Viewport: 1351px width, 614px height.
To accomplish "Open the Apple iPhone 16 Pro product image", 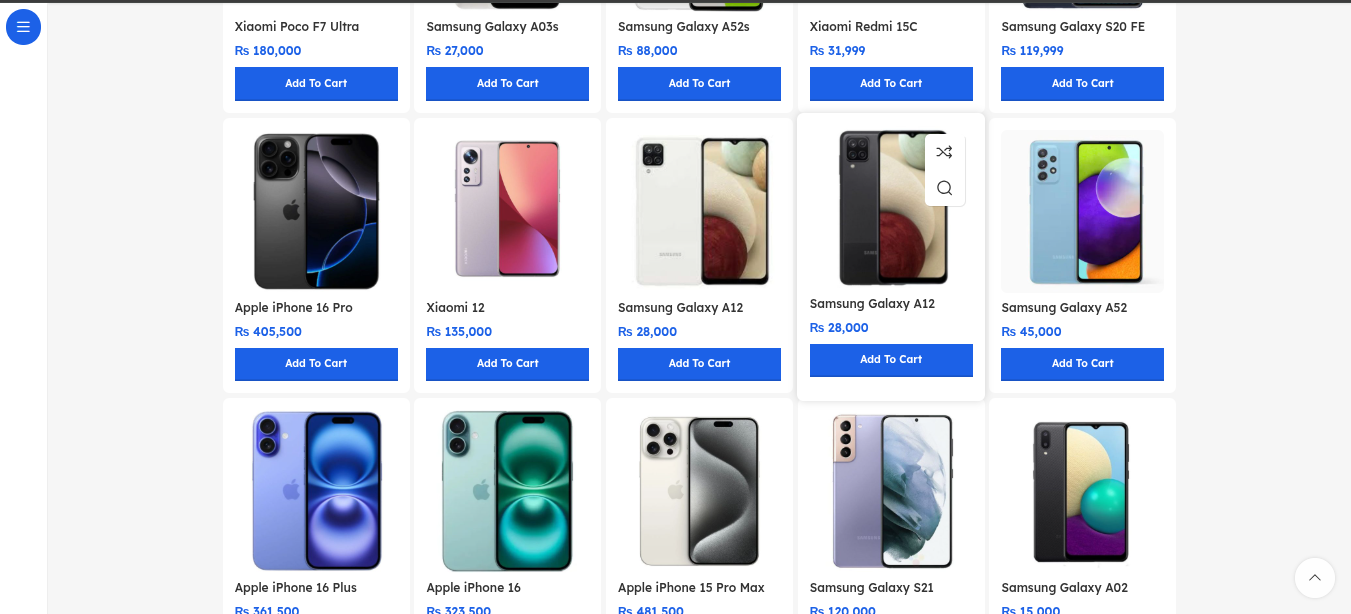I will pyautogui.click(x=316, y=211).
